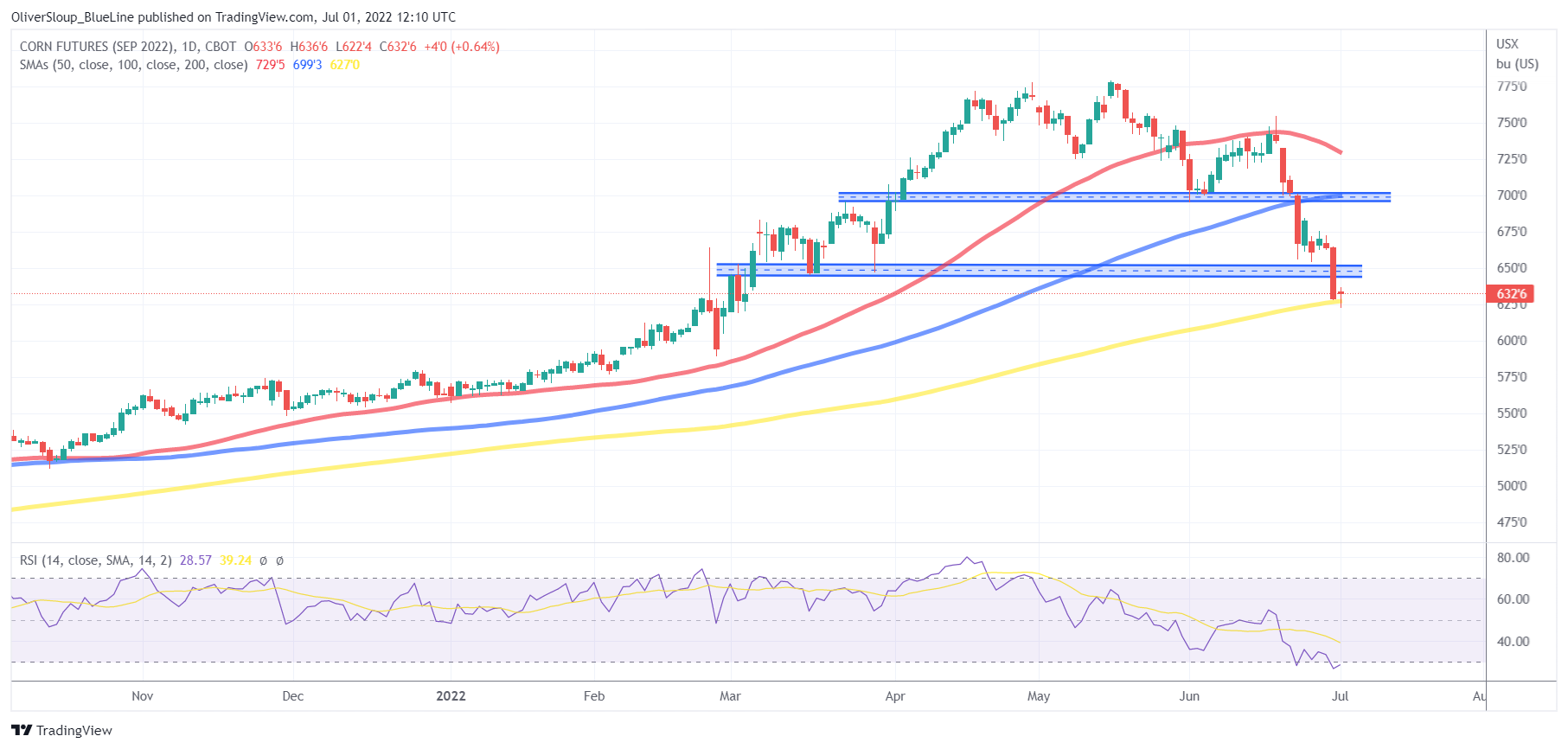Click the Jul label on the time axis
Viewport: 1568px width, 749px height.
coord(1341,696)
